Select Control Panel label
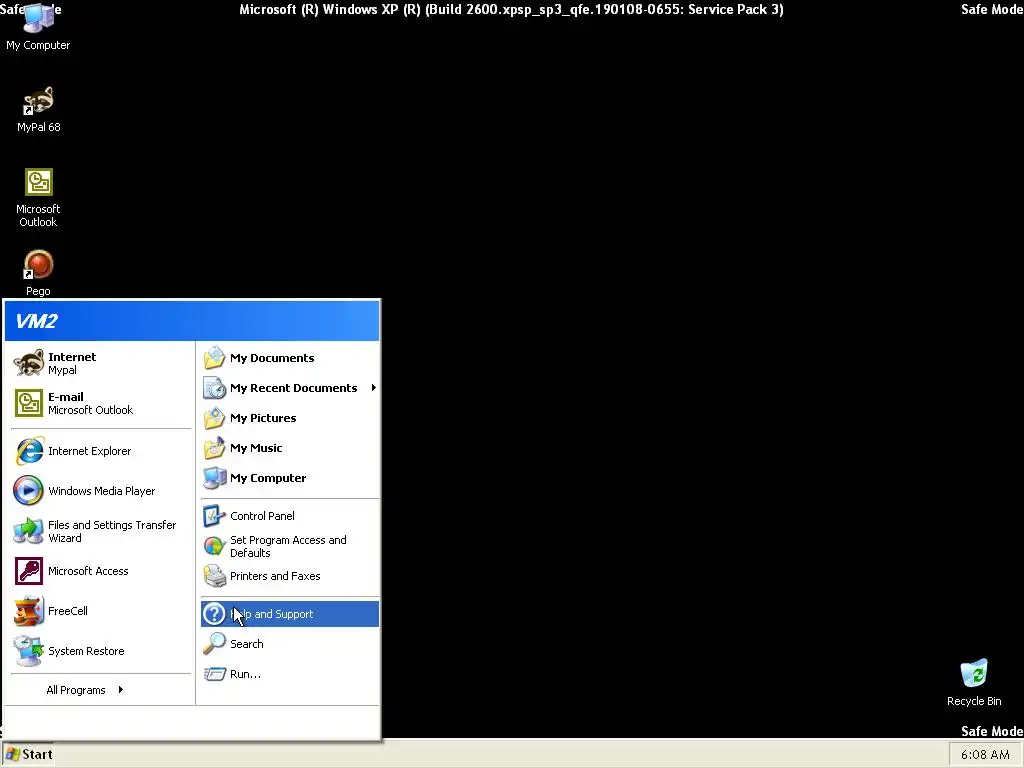The image size is (1024, 768). coord(263,516)
